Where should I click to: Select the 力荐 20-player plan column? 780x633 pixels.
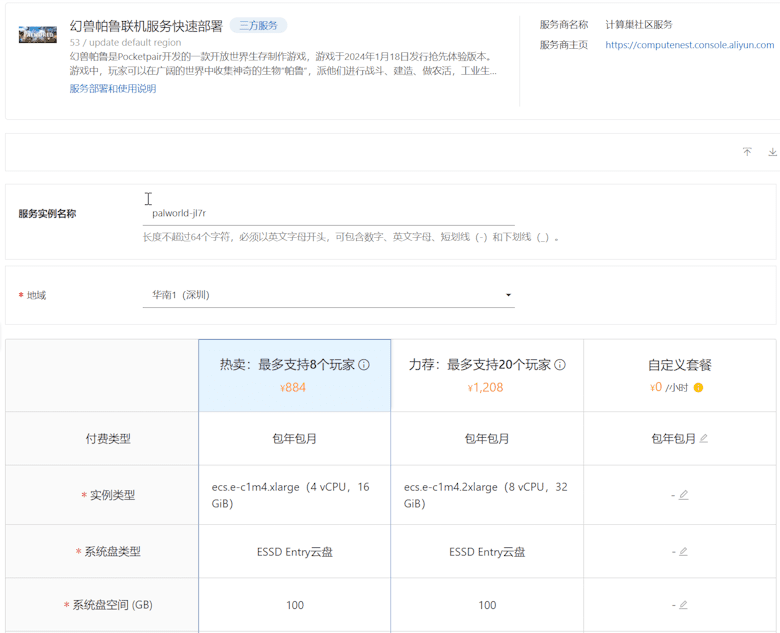[x=486, y=375]
